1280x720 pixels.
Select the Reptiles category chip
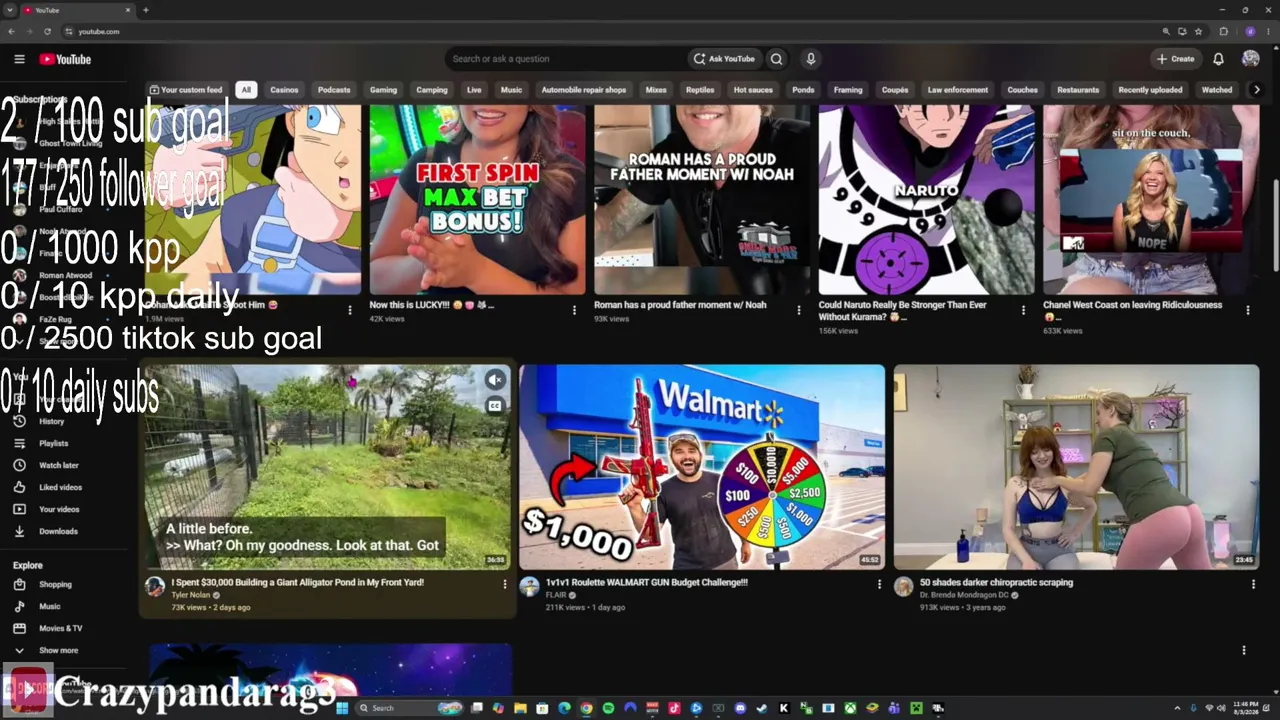click(x=700, y=90)
